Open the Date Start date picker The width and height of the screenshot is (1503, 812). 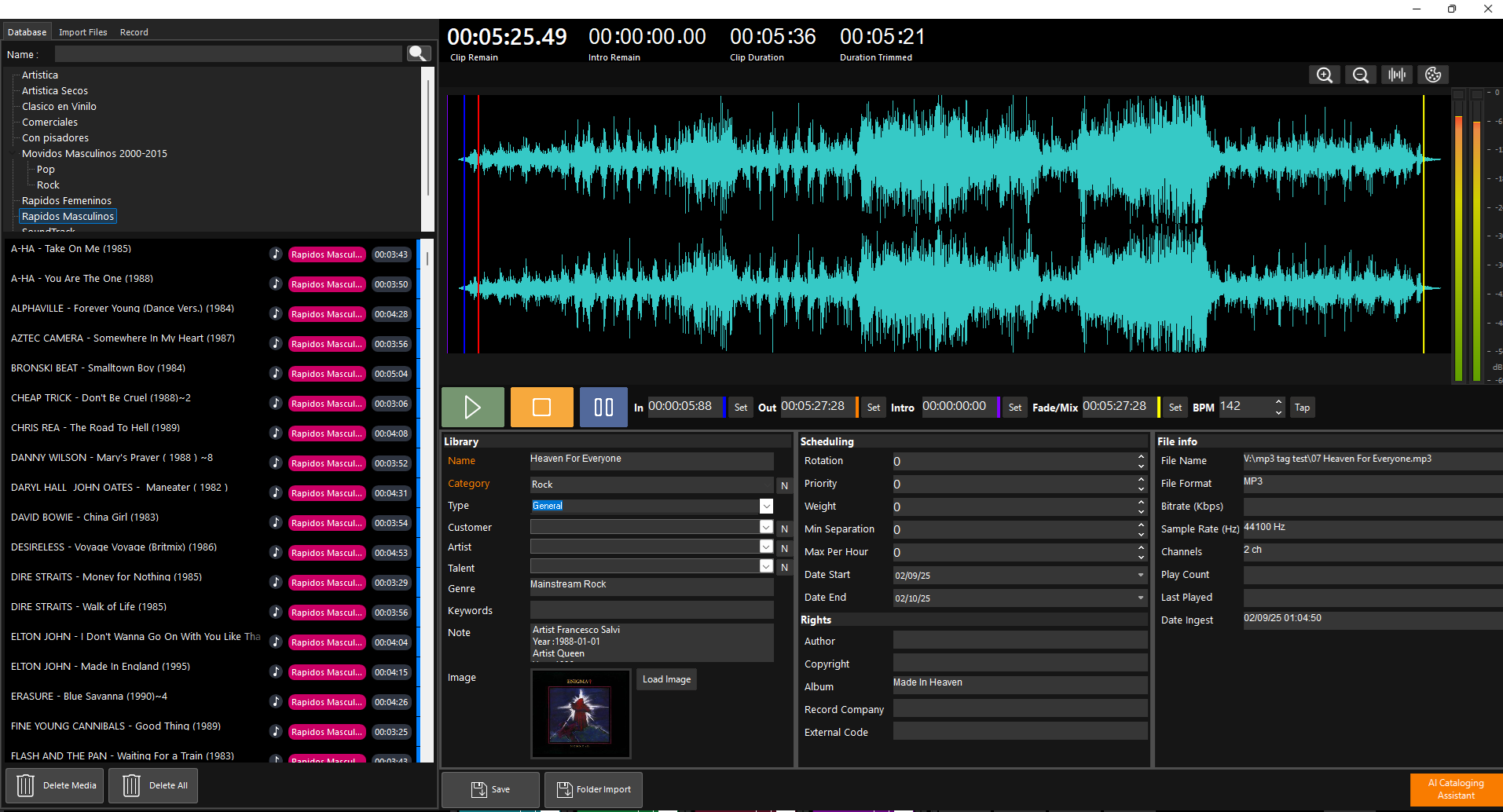(1140, 576)
